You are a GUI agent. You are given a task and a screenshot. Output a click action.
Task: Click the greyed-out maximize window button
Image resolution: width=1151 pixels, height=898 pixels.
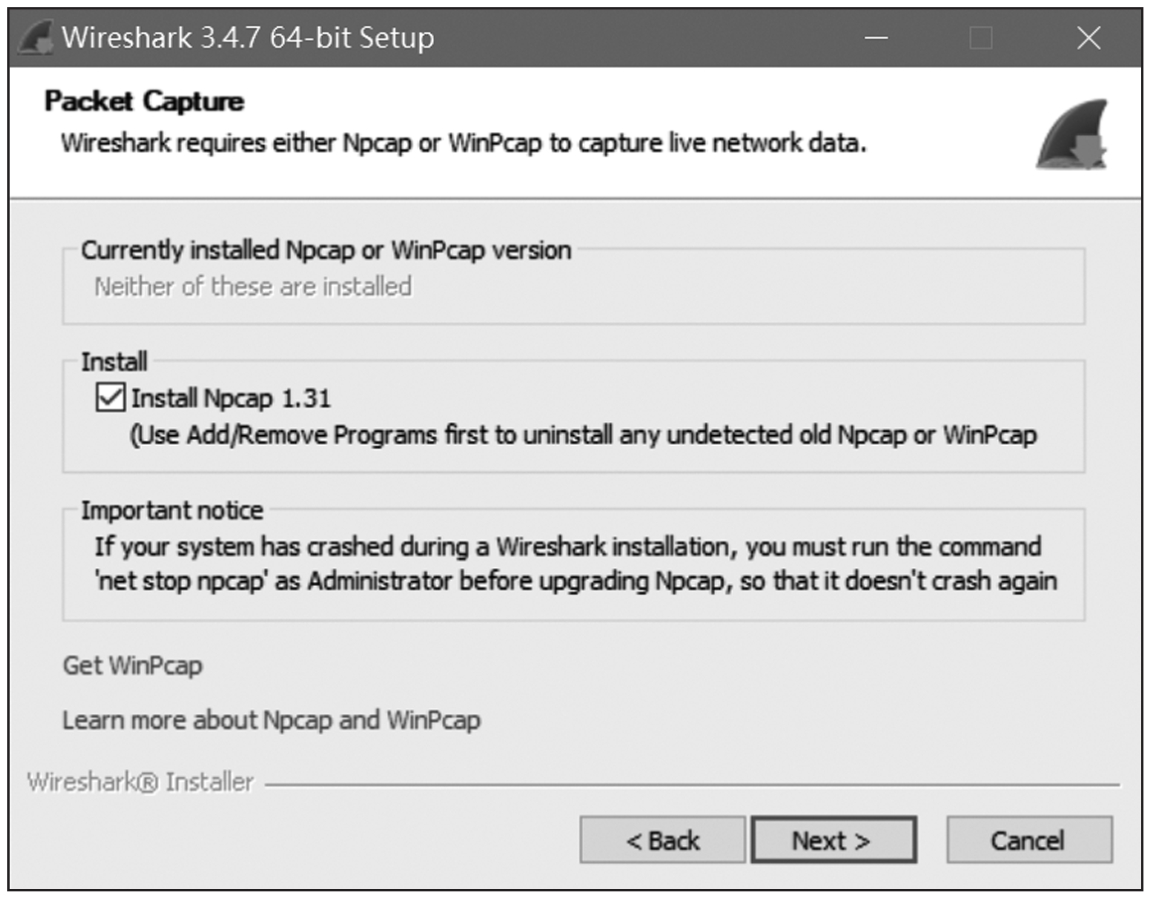pos(981,39)
